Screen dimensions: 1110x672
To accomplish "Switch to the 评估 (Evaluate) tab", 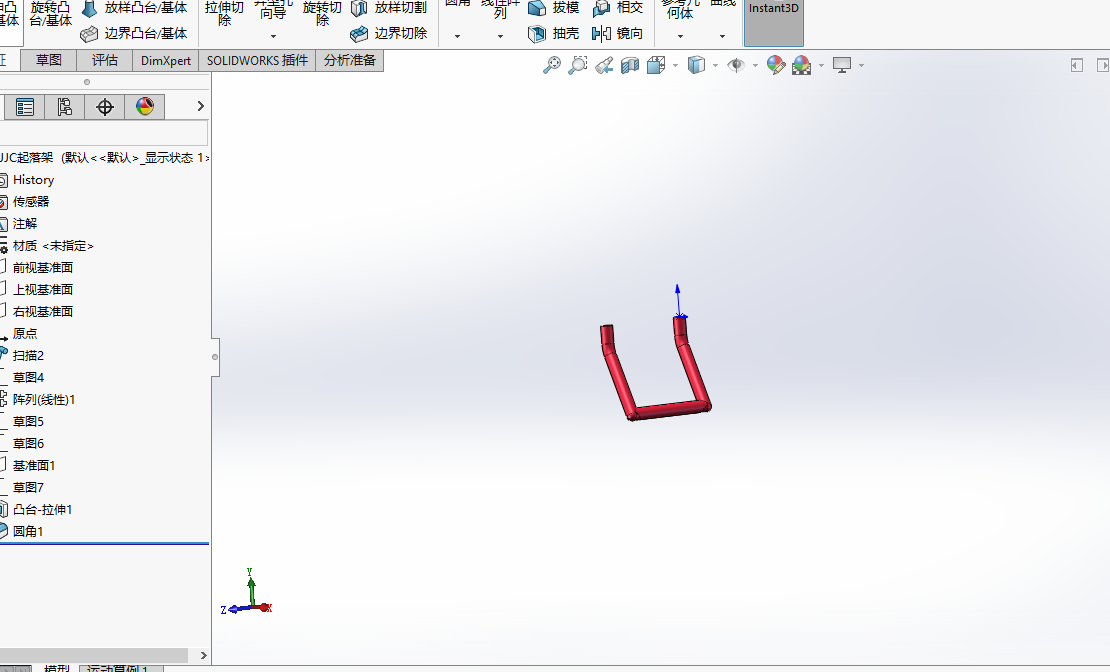I will (105, 61).
